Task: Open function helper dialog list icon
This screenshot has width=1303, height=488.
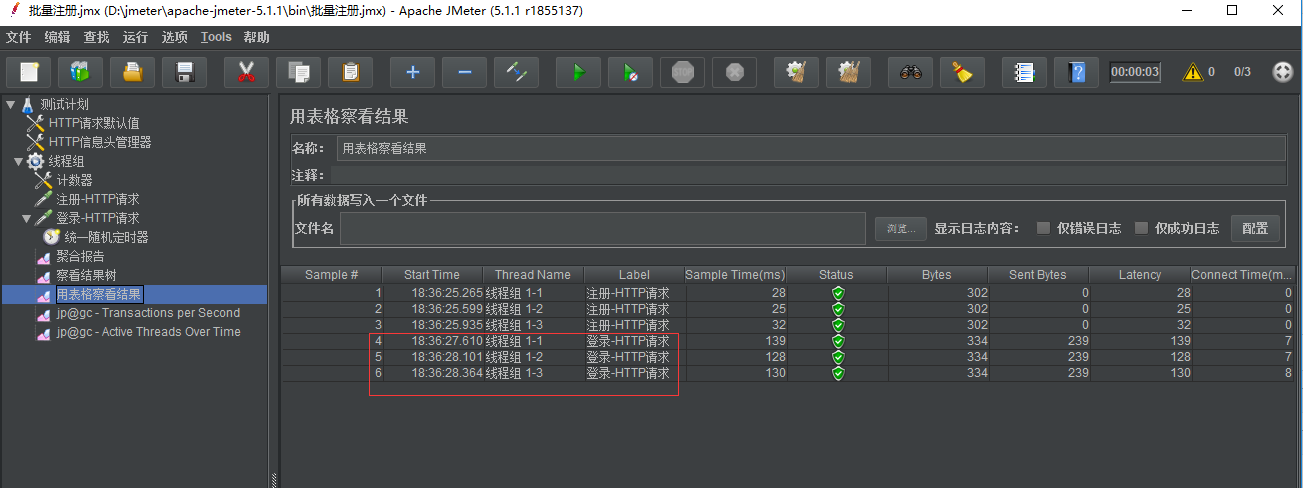Action: point(1024,72)
